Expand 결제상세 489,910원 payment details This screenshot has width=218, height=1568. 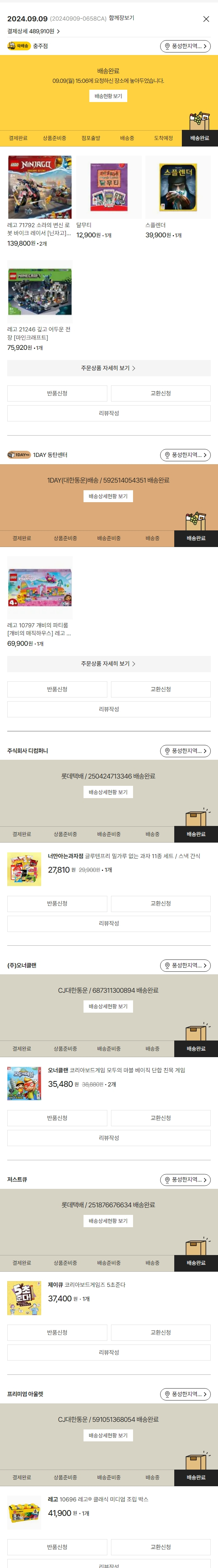pyautogui.click(x=34, y=31)
